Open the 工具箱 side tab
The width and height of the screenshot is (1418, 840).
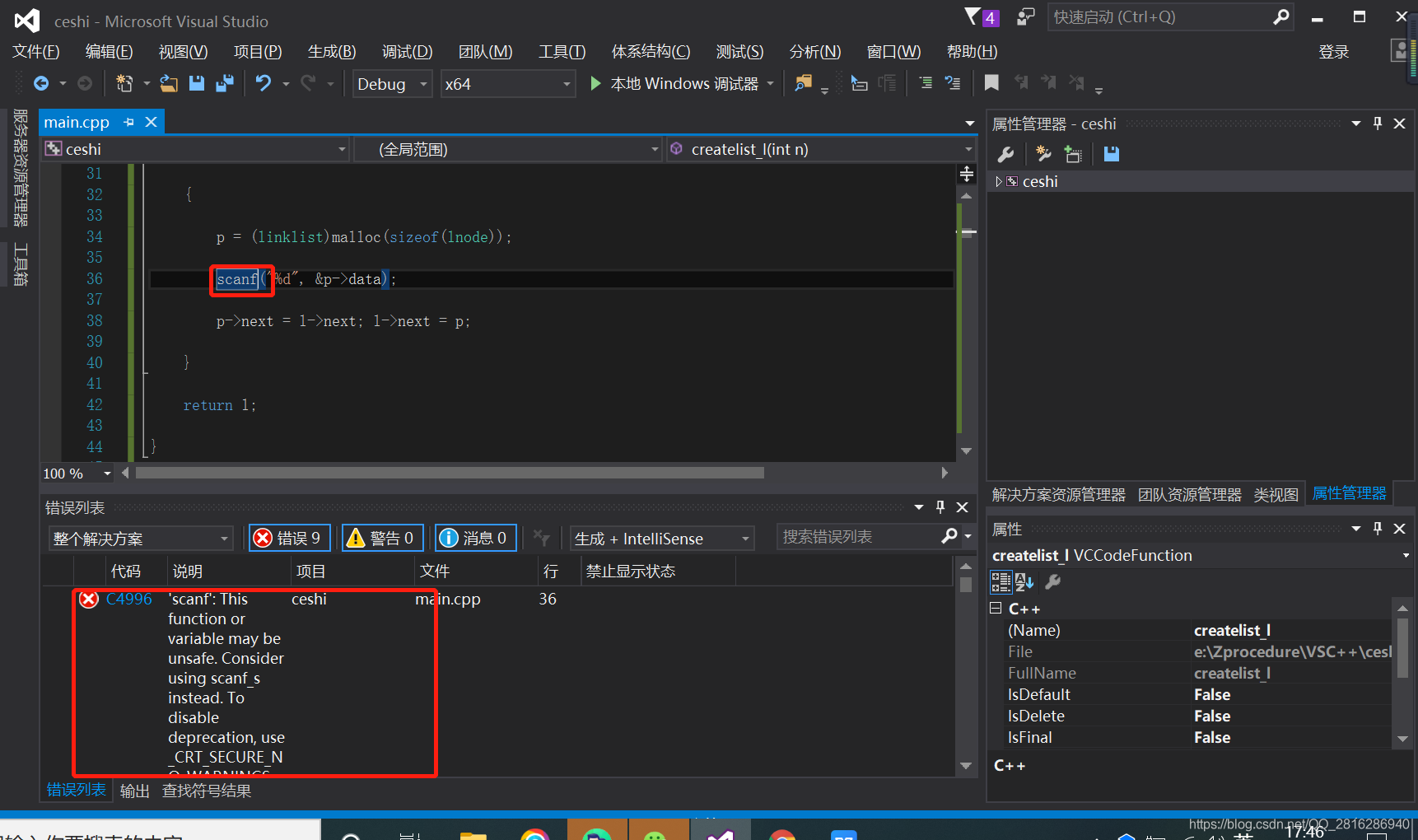tap(21, 264)
